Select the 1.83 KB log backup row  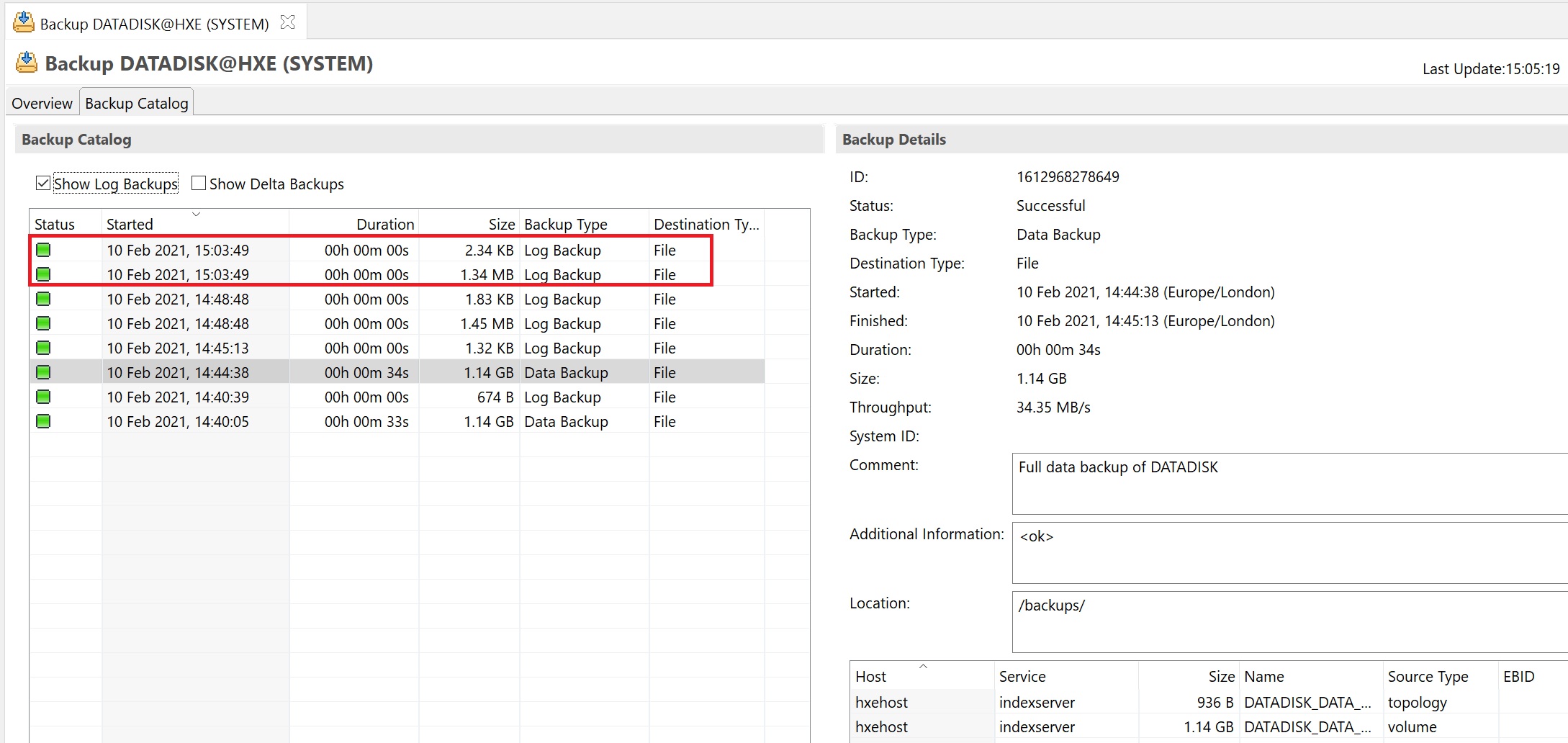(397, 299)
